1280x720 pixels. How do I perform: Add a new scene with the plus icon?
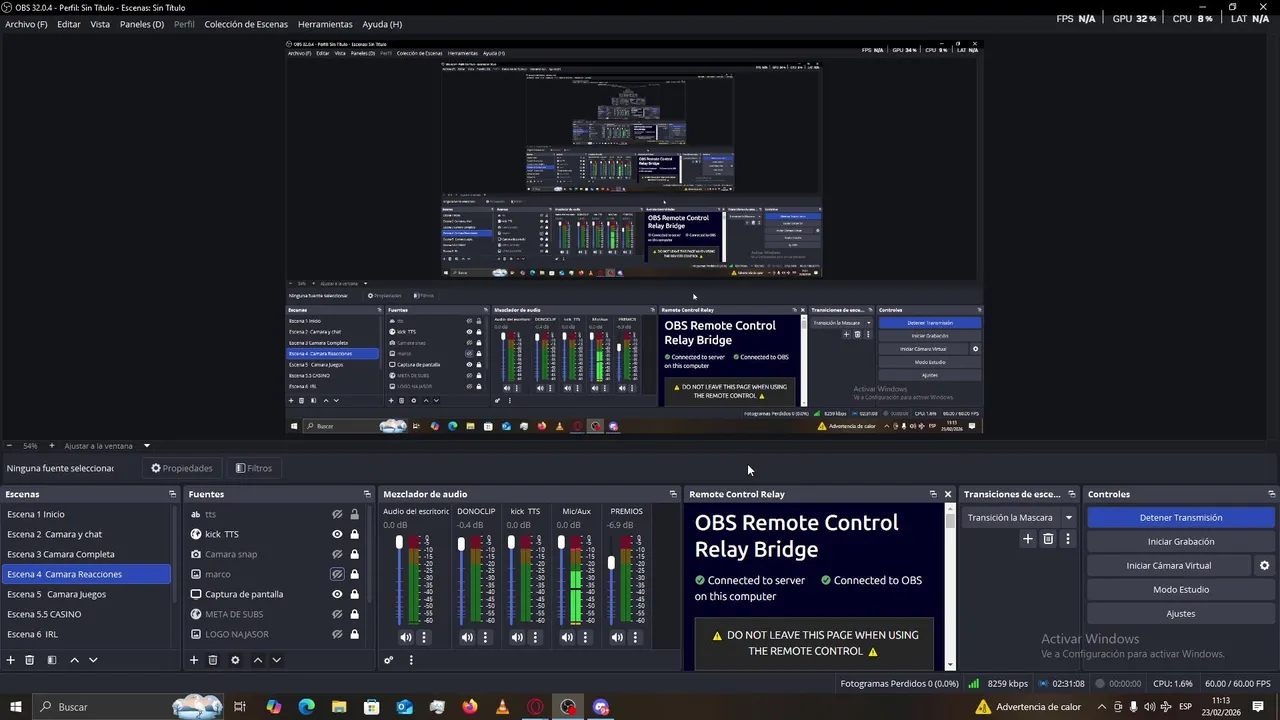[x=11, y=660]
